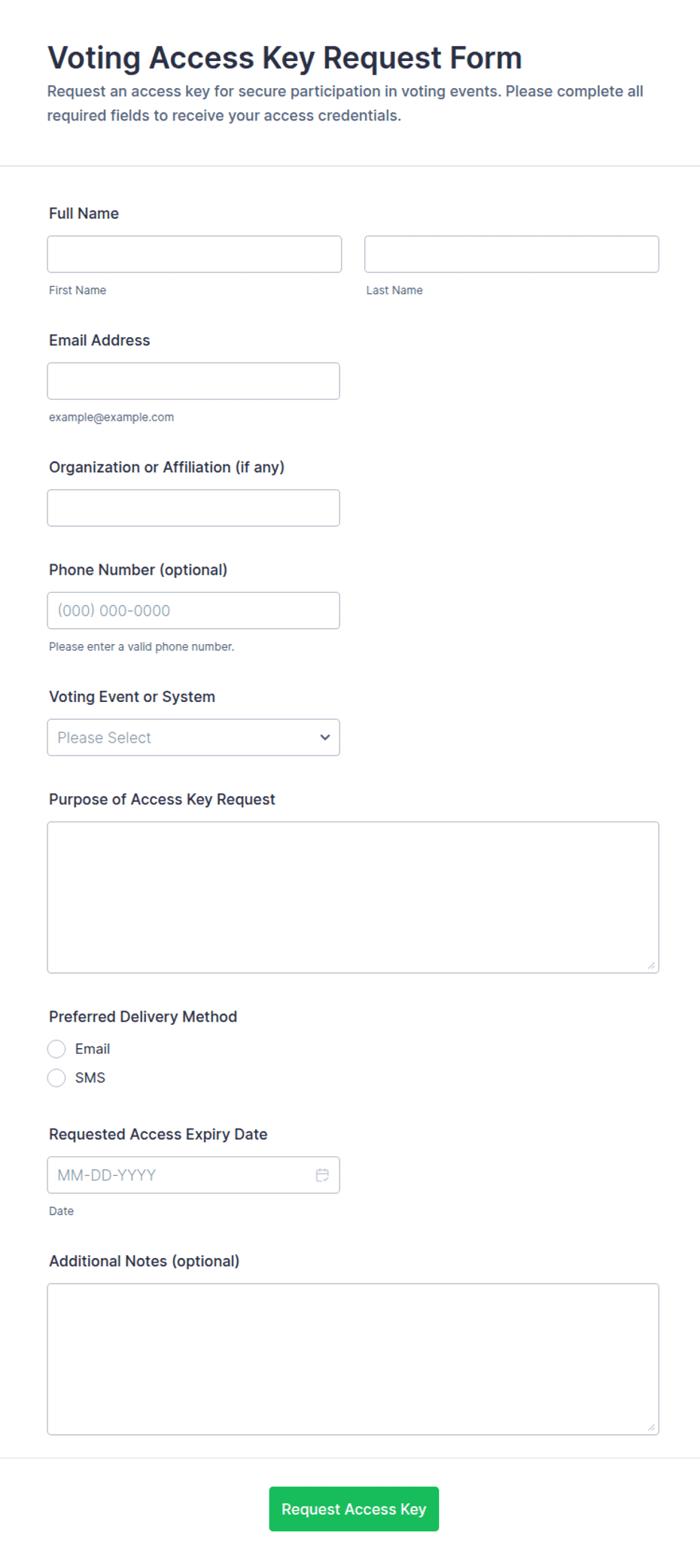The image size is (700, 1568).
Task: Focus the Last Name field
Action: point(512,254)
